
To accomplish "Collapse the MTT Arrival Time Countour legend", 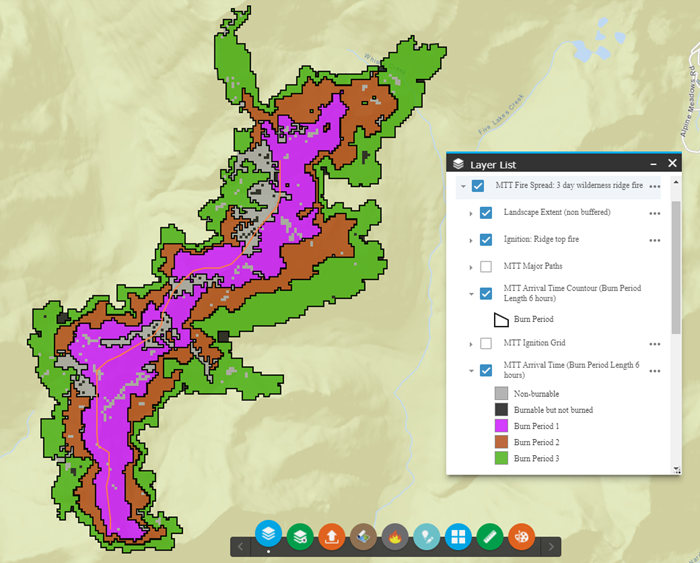I will (471, 294).
